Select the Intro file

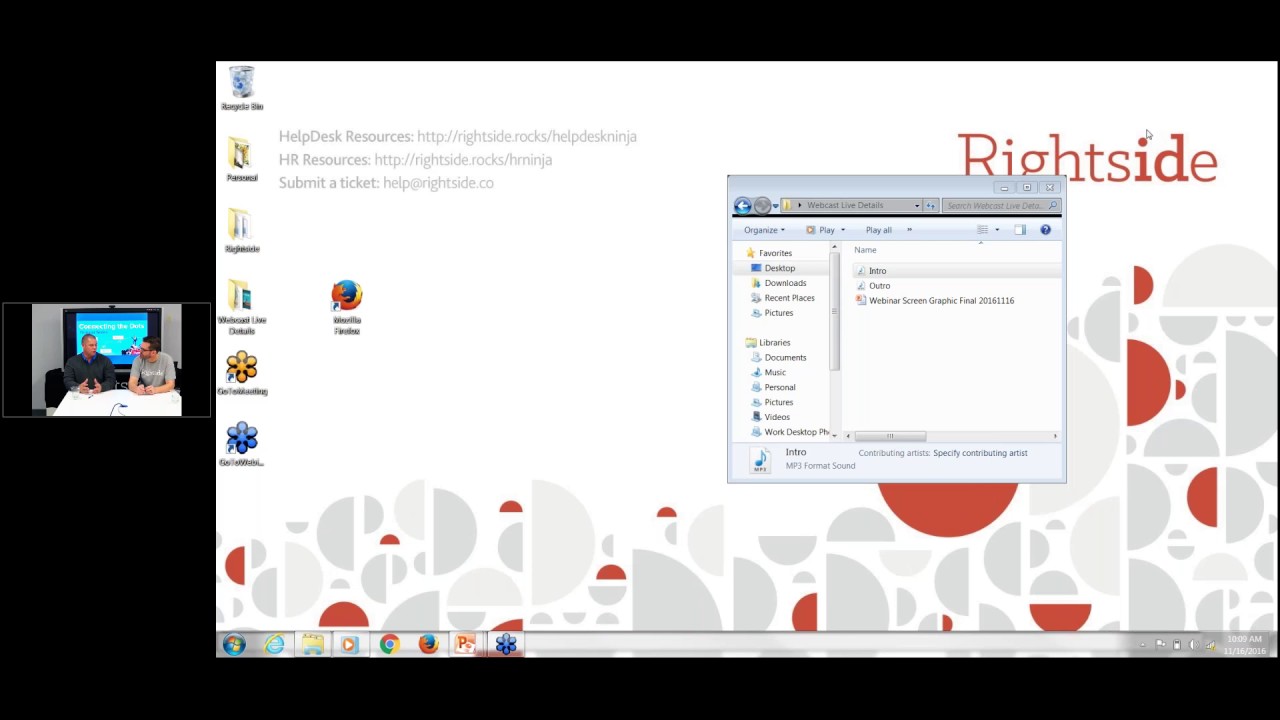click(877, 271)
